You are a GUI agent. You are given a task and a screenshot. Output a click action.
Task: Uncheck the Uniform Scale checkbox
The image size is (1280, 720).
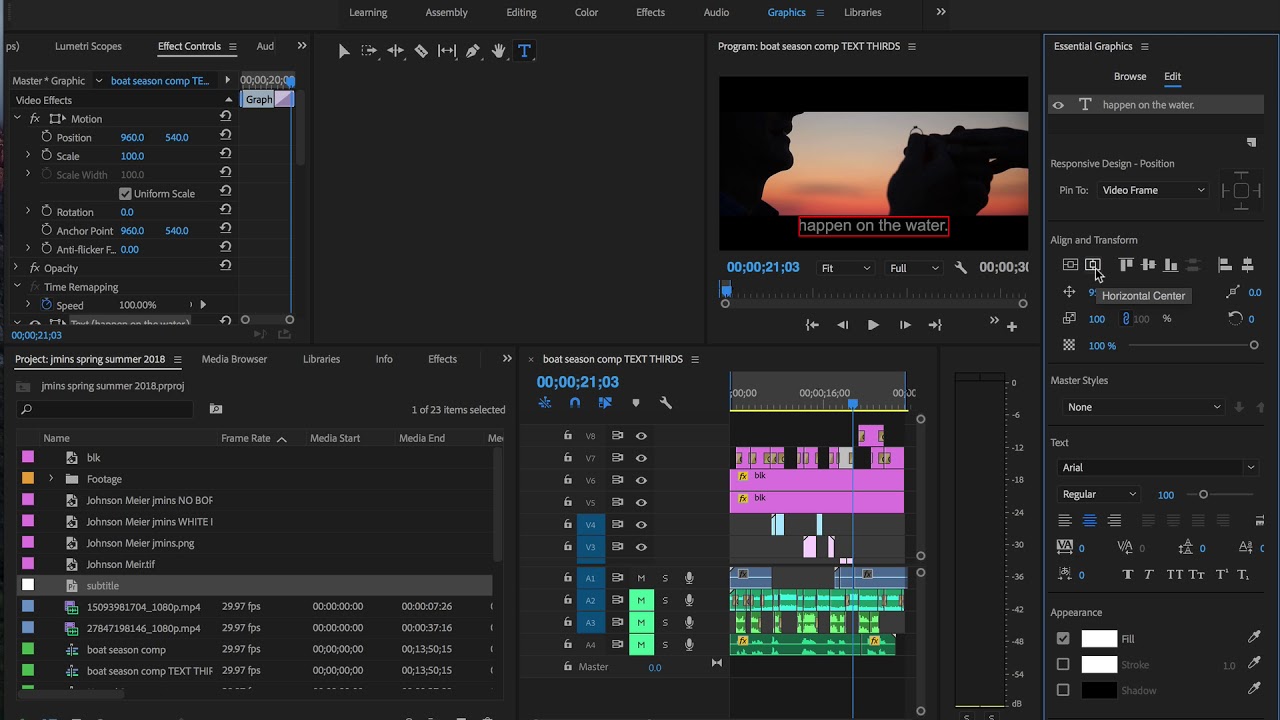point(125,194)
